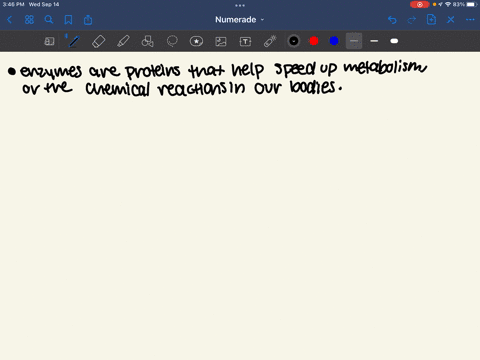Image resolution: width=480 pixels, height=360 pixels.
Task: Open the Elements sticker tool
Action: pyautogui.click(x=196, y=41)
